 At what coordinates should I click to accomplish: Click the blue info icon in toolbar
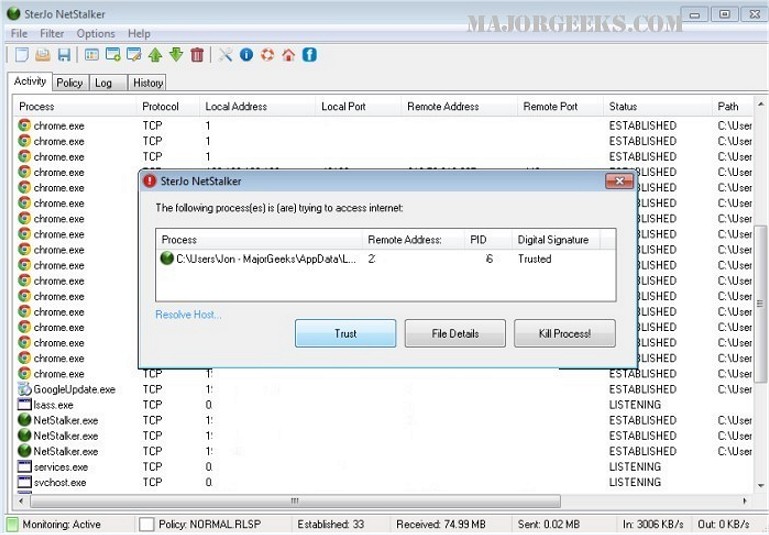[246, 54]
